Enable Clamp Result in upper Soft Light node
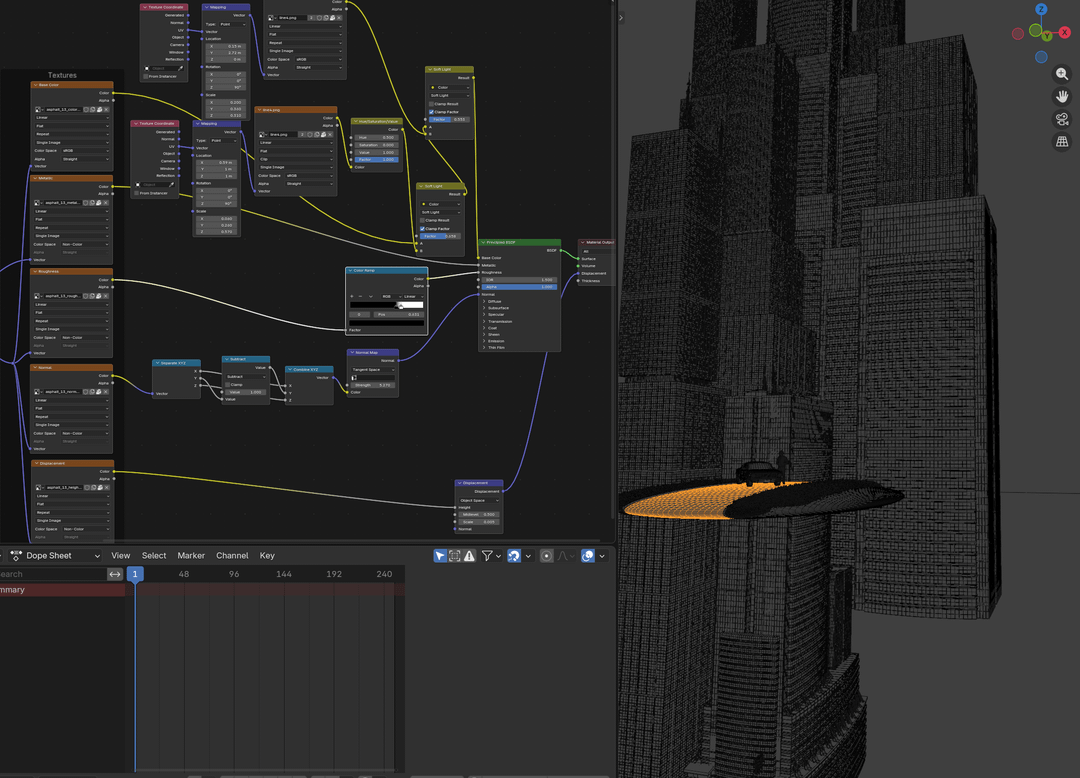This screenshot has width=1080, height=778. [432, 104]
